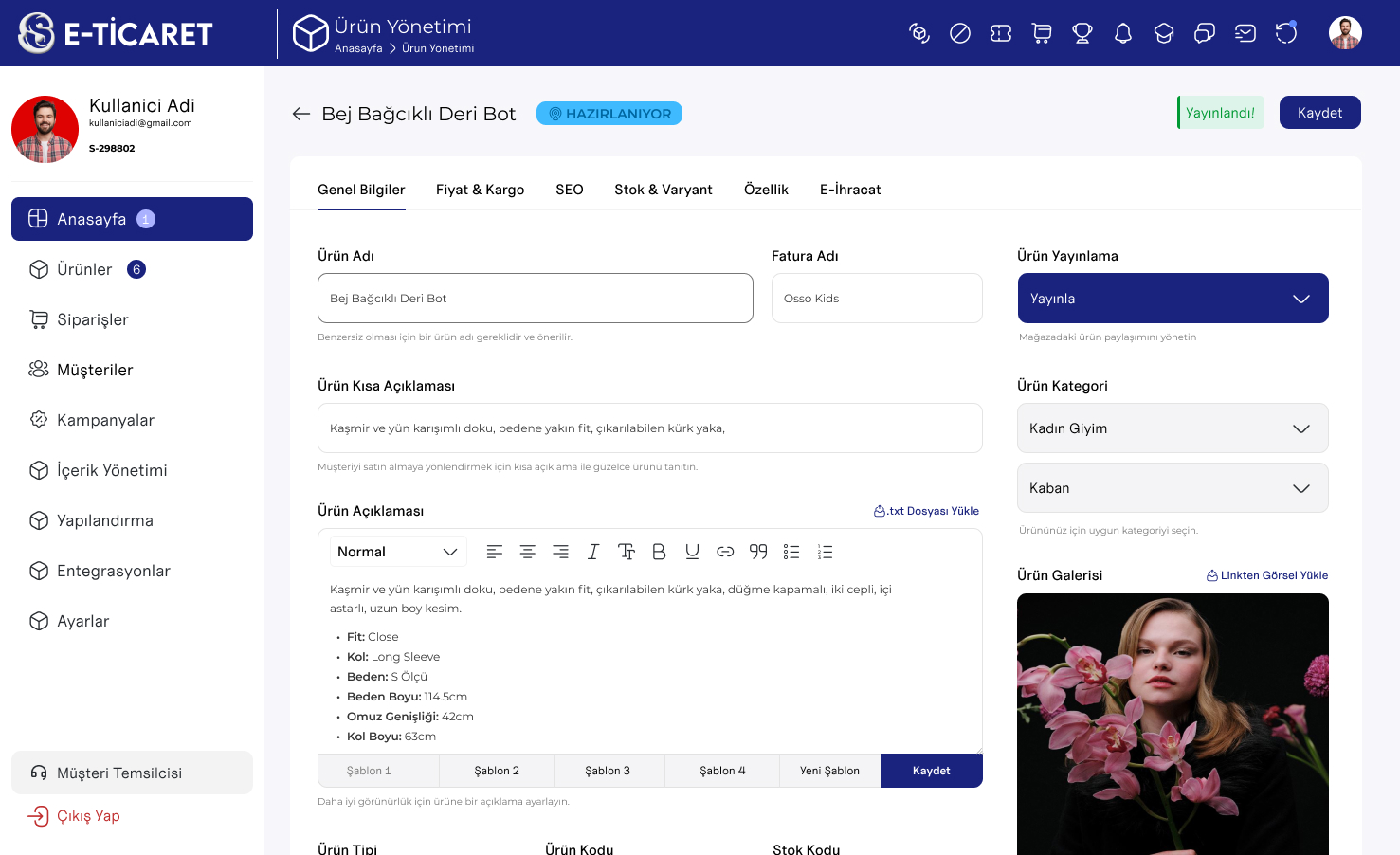The height and width of the screenshot is (855, 1400).
Task: Click the shopping cart icon in header
Action: point(1042,34)
